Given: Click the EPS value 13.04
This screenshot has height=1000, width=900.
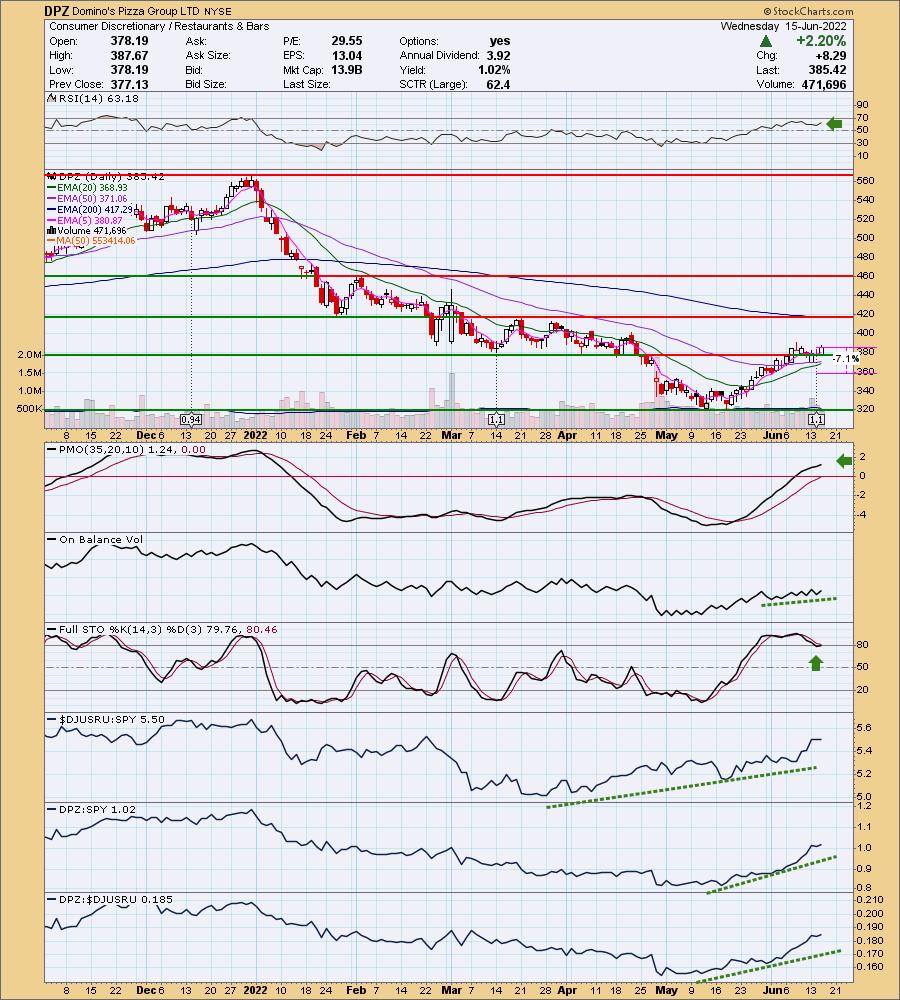Looking at the screenshot, I should 346,55.
